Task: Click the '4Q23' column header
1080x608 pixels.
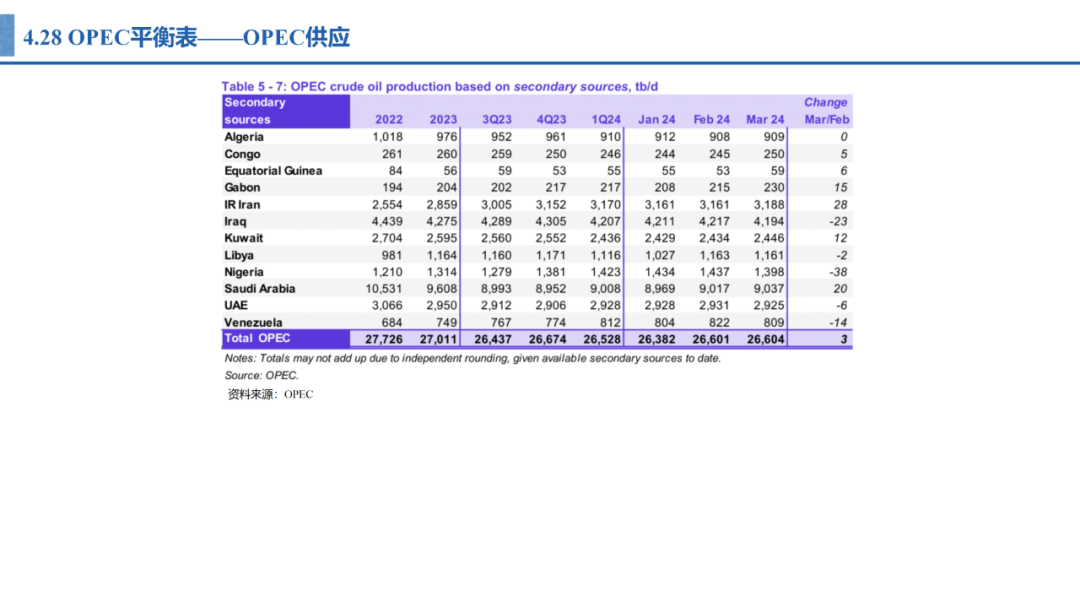Action: click(551, 120)
